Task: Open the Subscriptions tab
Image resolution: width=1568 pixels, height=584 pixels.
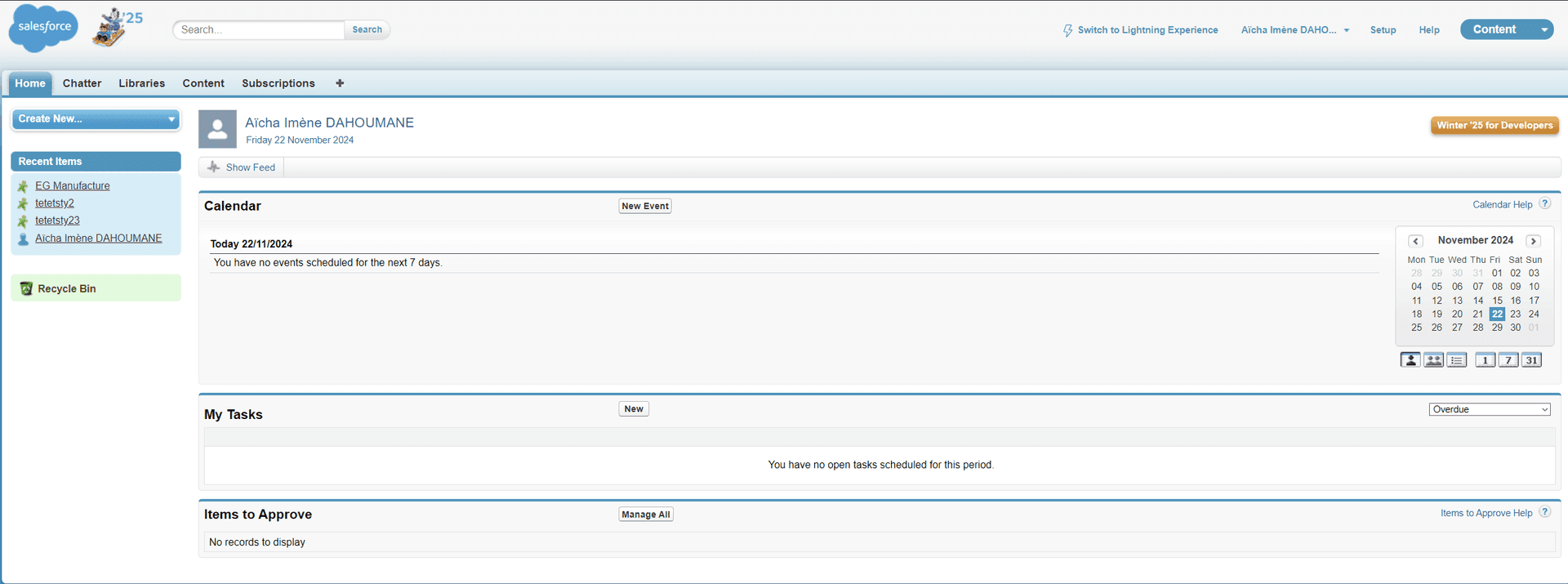Action: click(x=278, y=83)
